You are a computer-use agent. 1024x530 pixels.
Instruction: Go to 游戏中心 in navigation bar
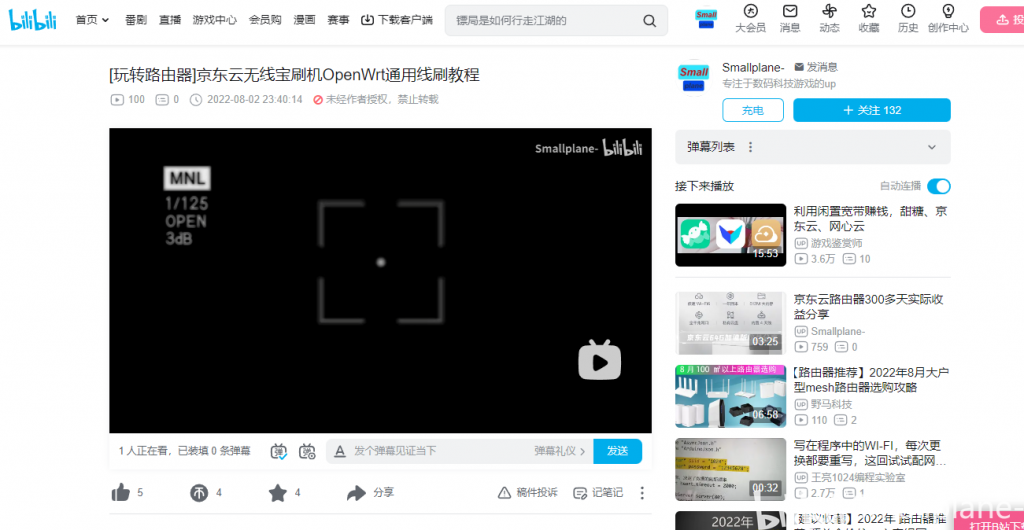point(214,20)
